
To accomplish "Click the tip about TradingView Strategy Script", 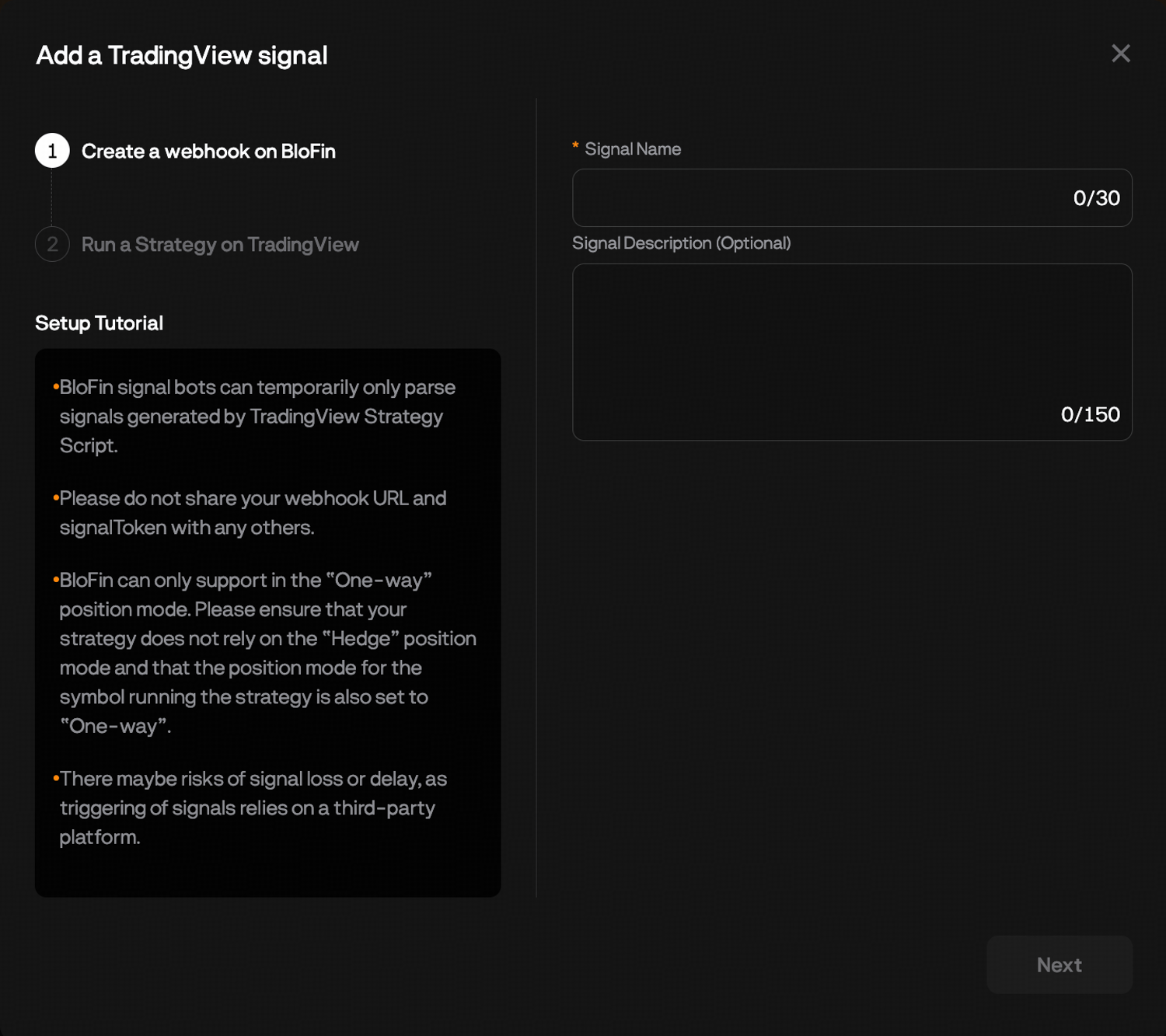I will pyautogui.click(x=257, y=417).
